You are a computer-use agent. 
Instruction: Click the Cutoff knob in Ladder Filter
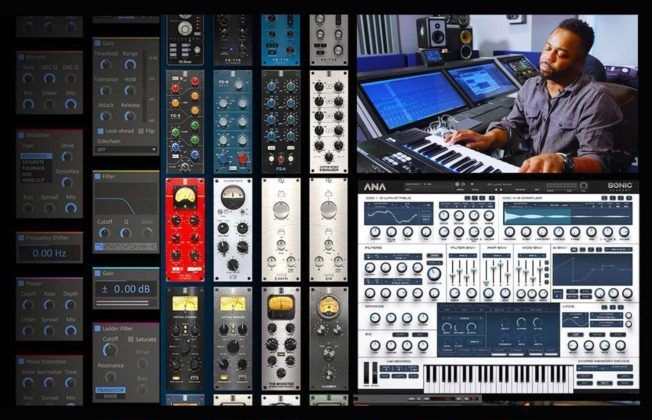[109, 351]
